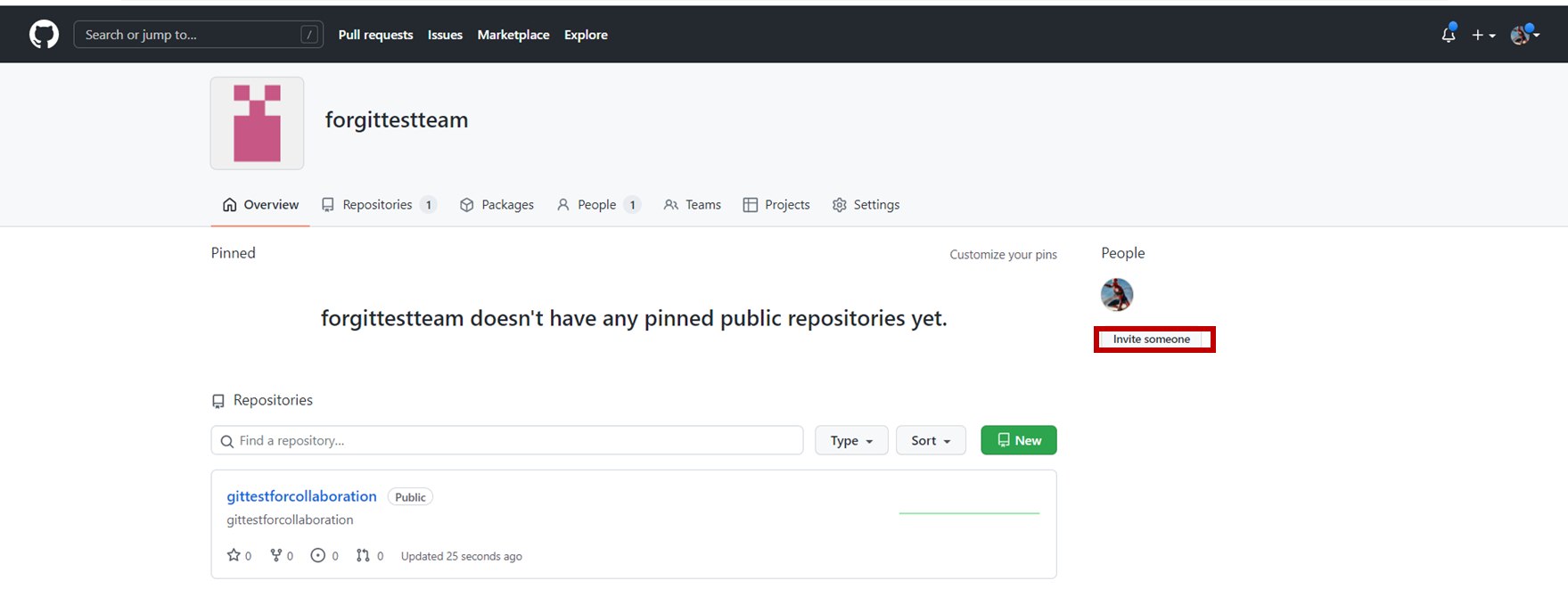Viewport: 1568px width, 605px height.
Task: Click the GitHub Octocat logo
Action: pos(44,35)
